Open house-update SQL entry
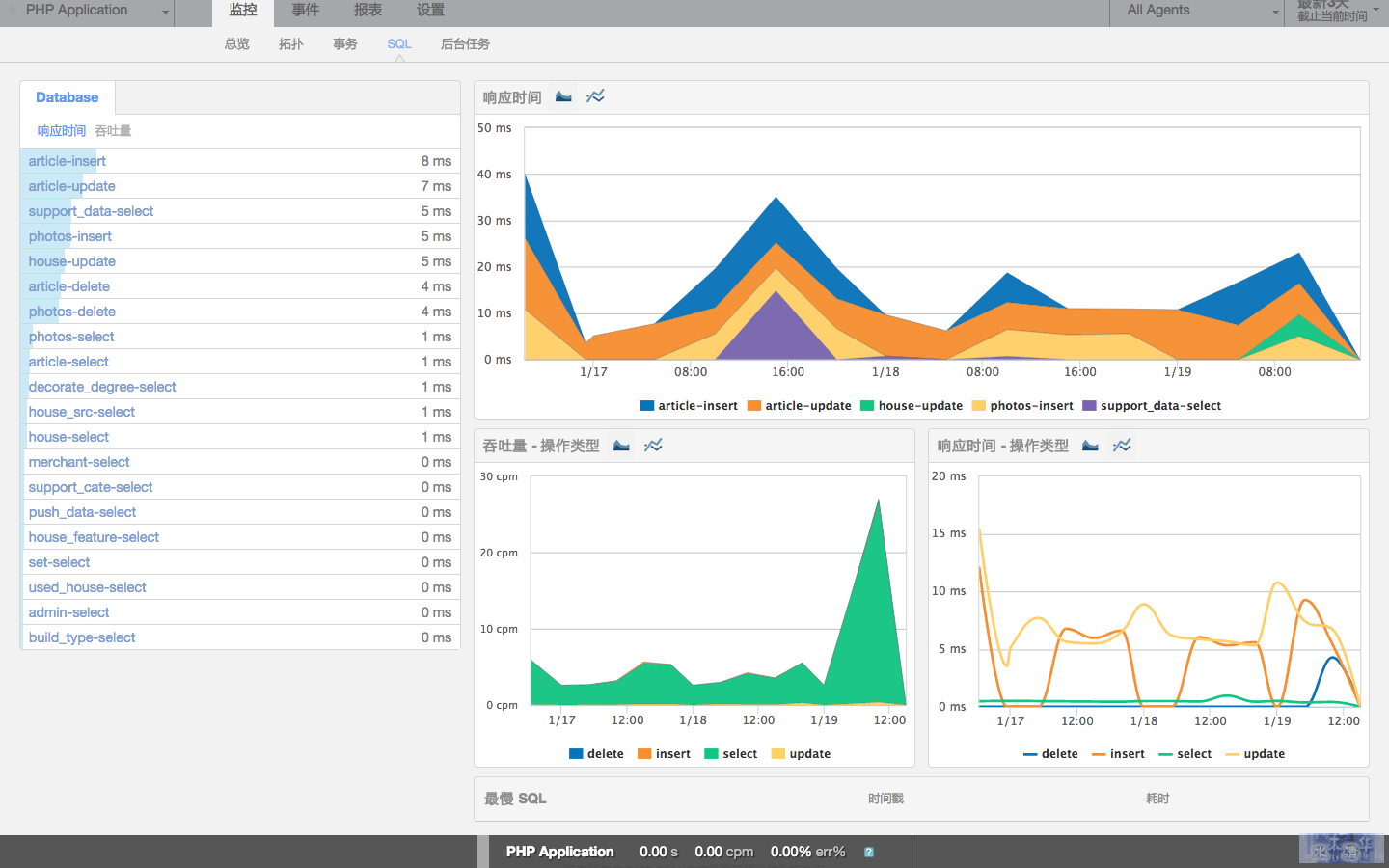Viewport: 1389px width, 868px height. click(x=240, y=261)
